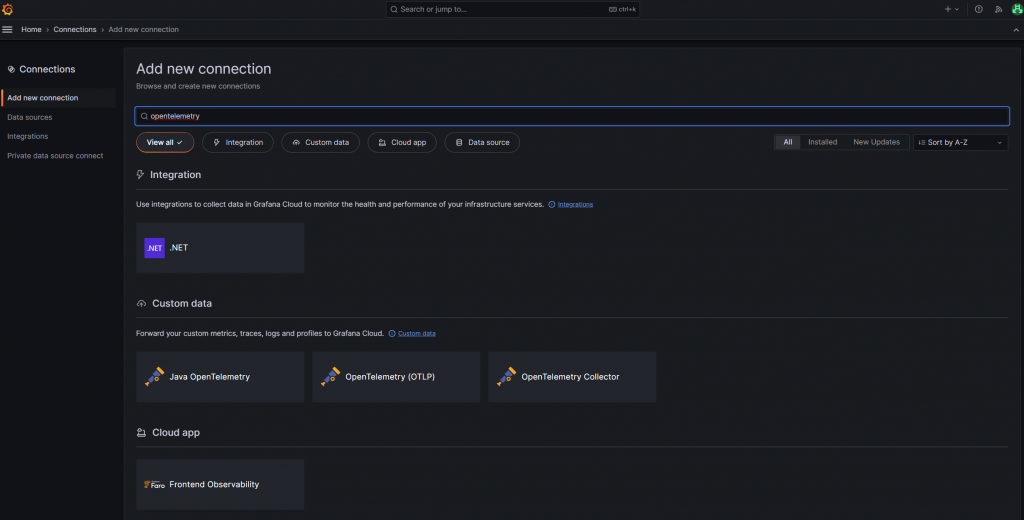1024x520 pixels.
Task: Click the lightning icon of Integration section
Action: (x=140, y=174)
